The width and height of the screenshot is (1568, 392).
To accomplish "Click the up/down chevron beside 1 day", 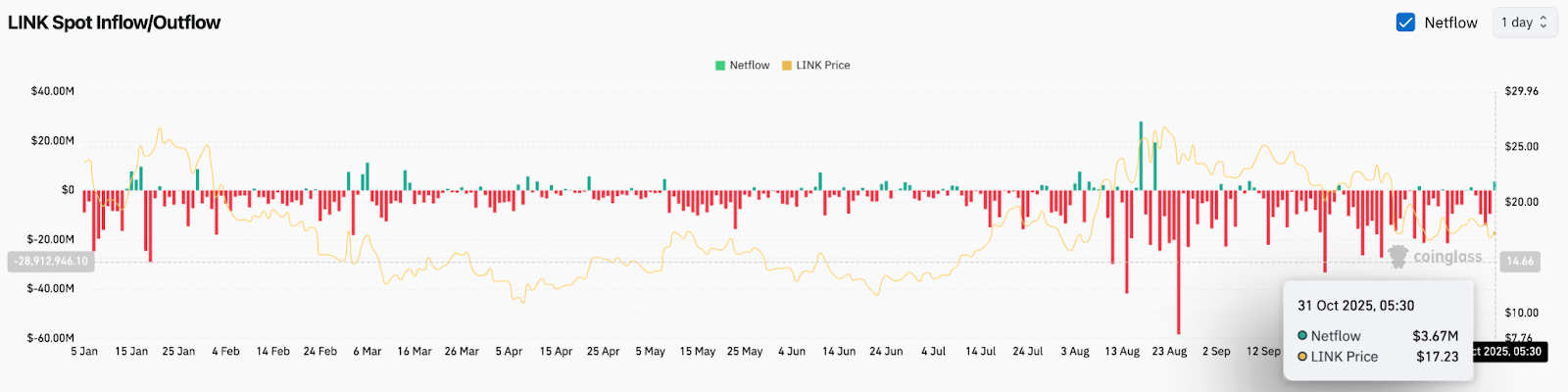I will pyautogui.click(x=1543, y=23).
